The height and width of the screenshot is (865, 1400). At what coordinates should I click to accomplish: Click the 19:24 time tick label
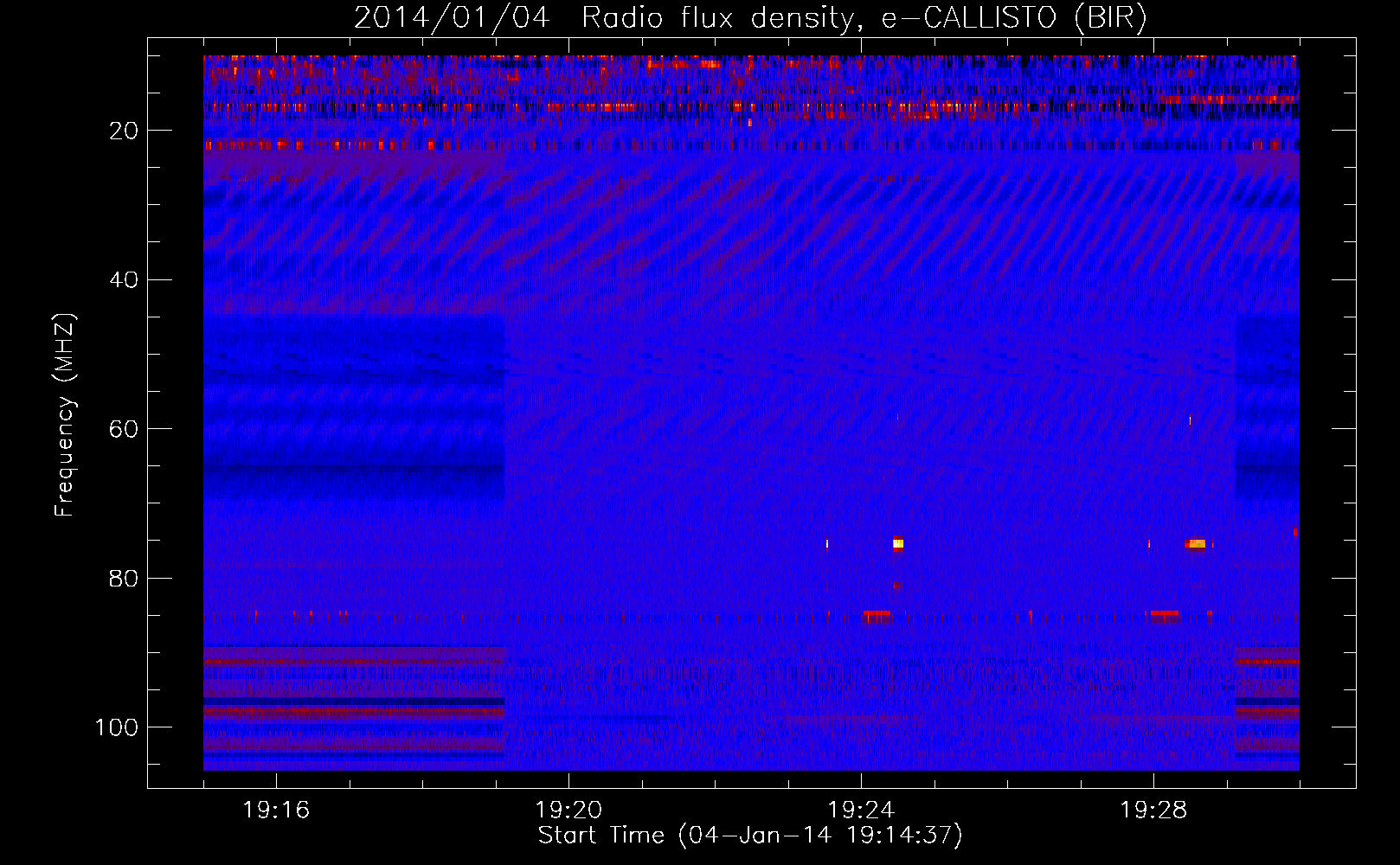pos(861,811)
